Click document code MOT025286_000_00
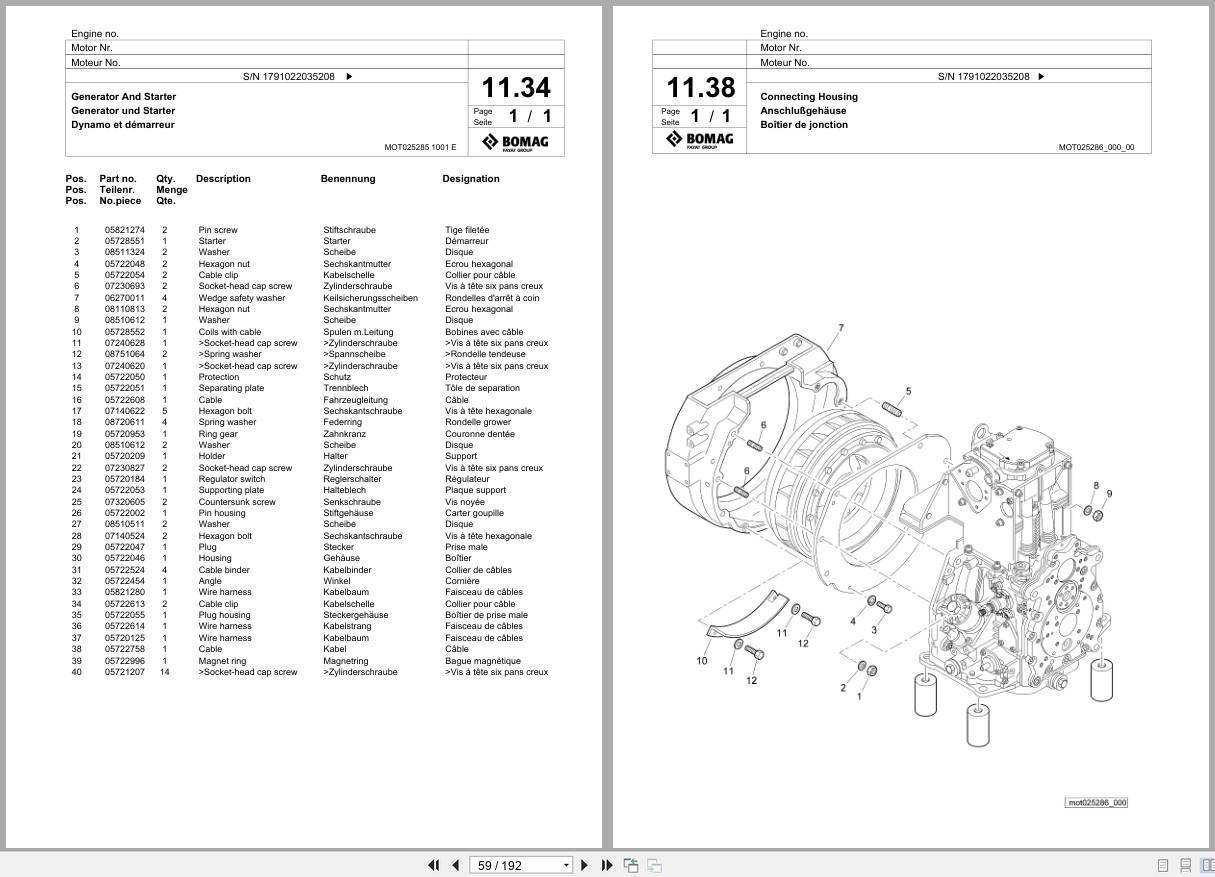The image size is (1215, 877). pos(1097,147)
